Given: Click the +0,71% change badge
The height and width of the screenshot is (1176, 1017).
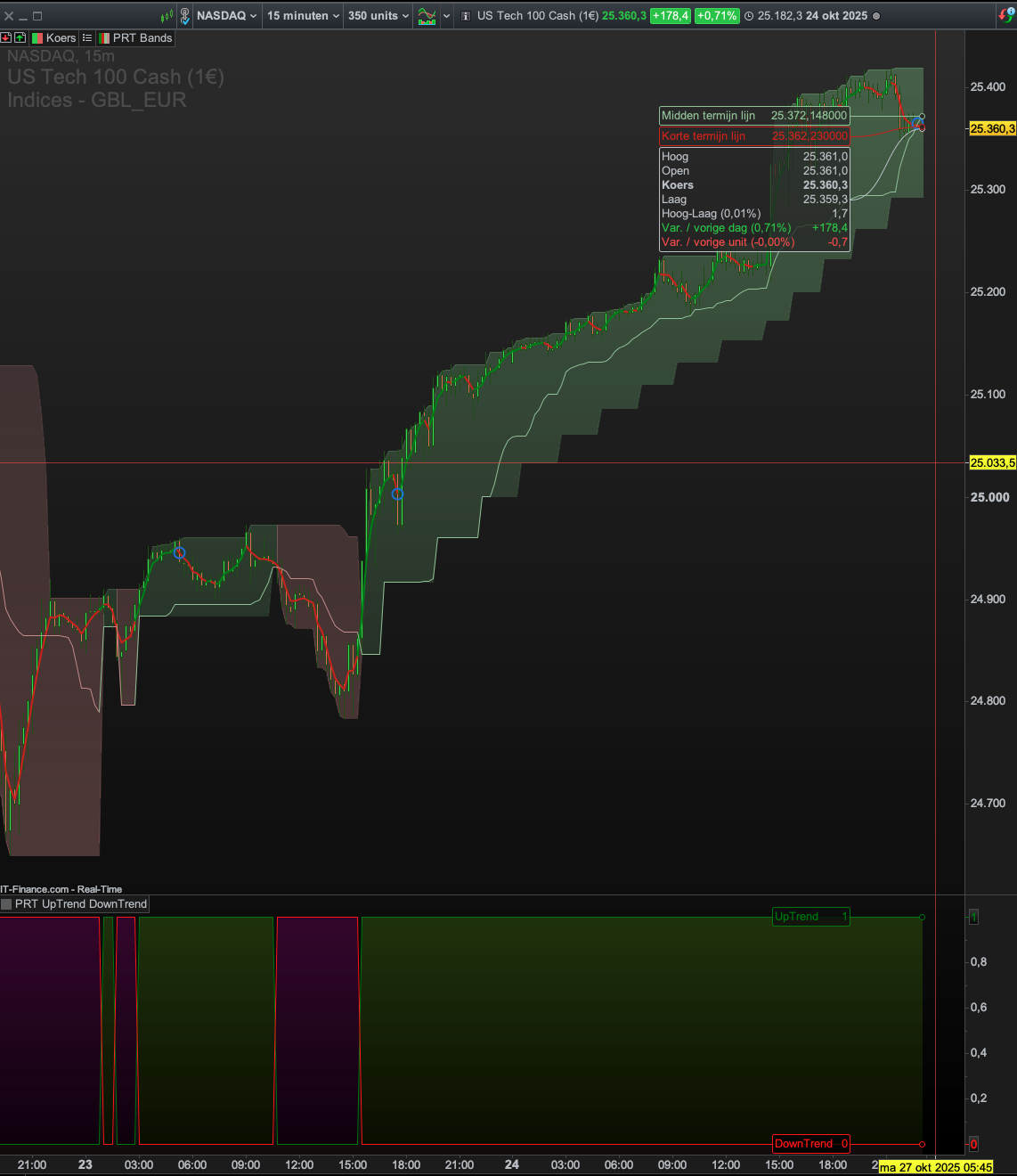Looking at the screenshot, I should click(x=717, y=16).
